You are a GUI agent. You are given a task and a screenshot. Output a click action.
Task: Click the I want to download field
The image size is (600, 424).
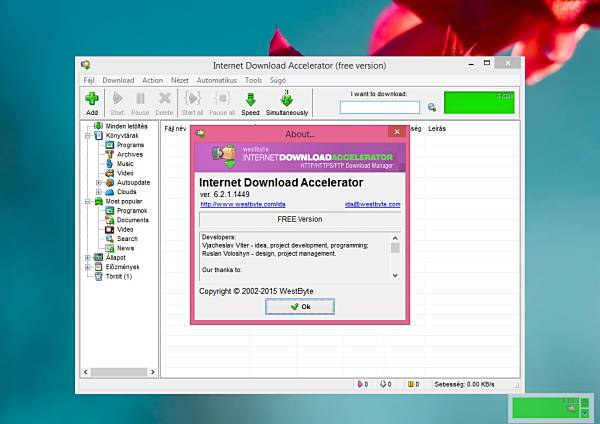click(x=380, y=107)
